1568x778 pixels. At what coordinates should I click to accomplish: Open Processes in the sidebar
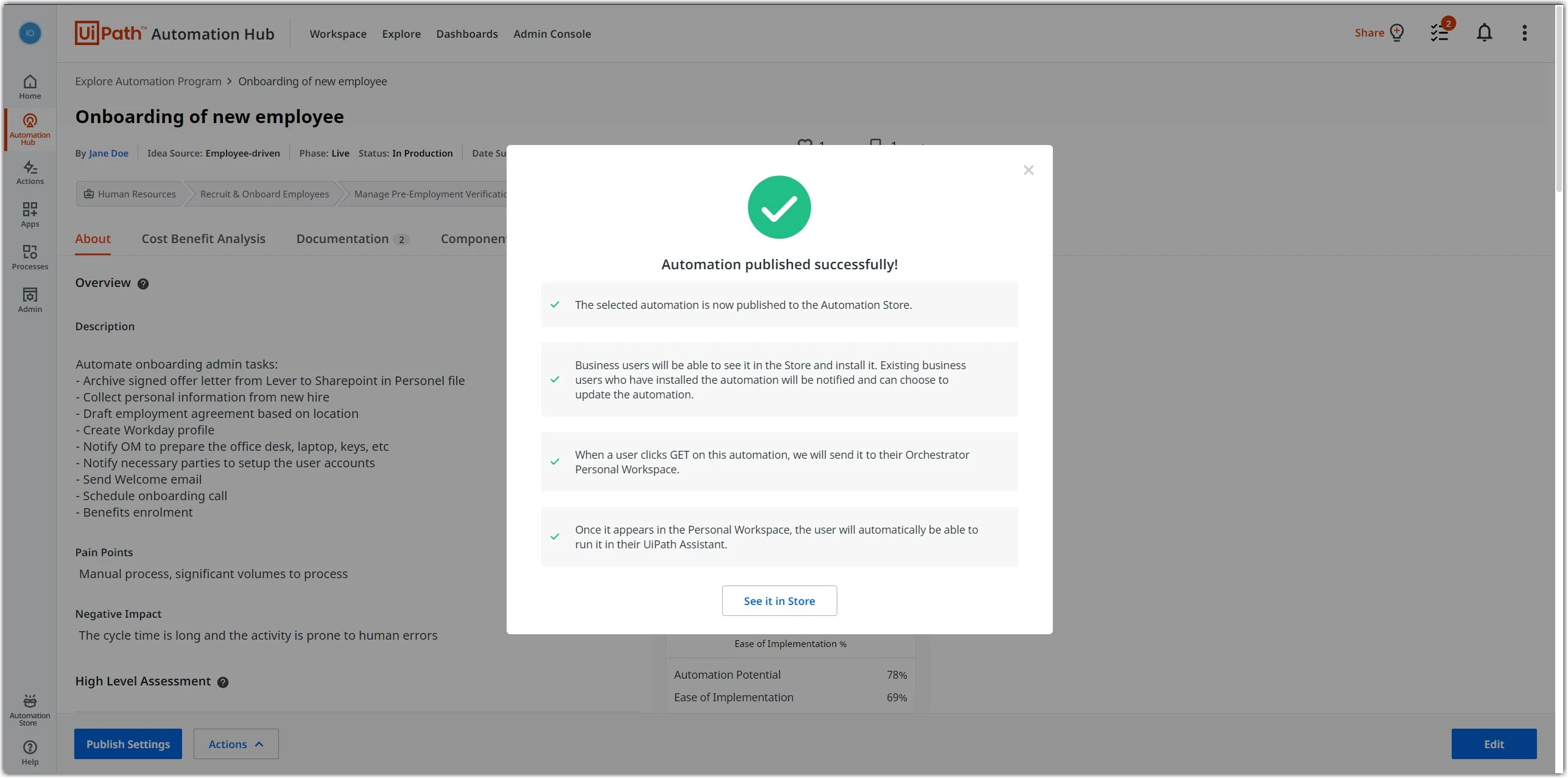coord(30,258)
